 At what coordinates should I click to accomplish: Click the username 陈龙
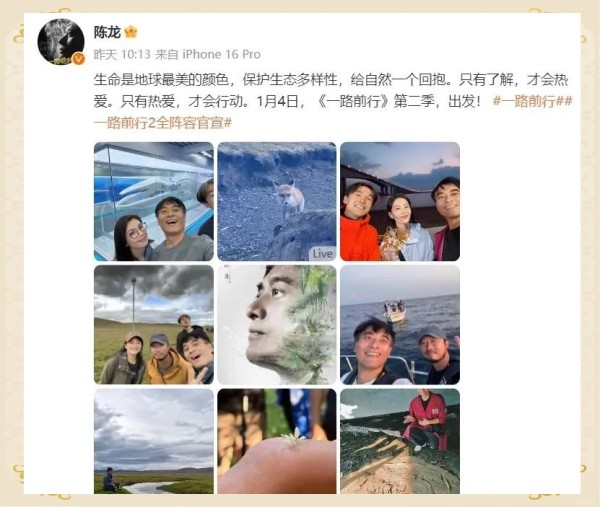(107, 32)
